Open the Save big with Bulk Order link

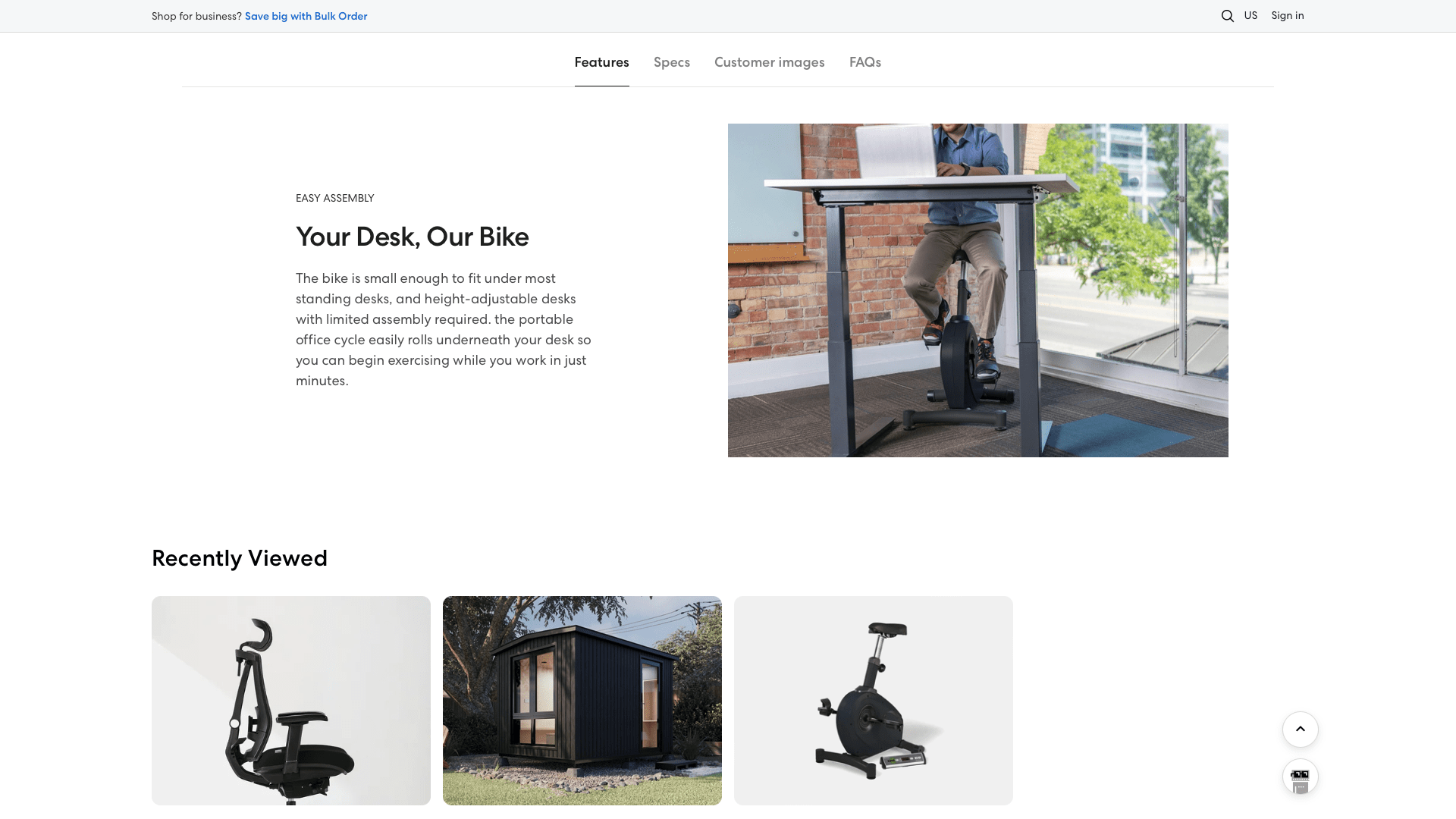coord(306,16)
